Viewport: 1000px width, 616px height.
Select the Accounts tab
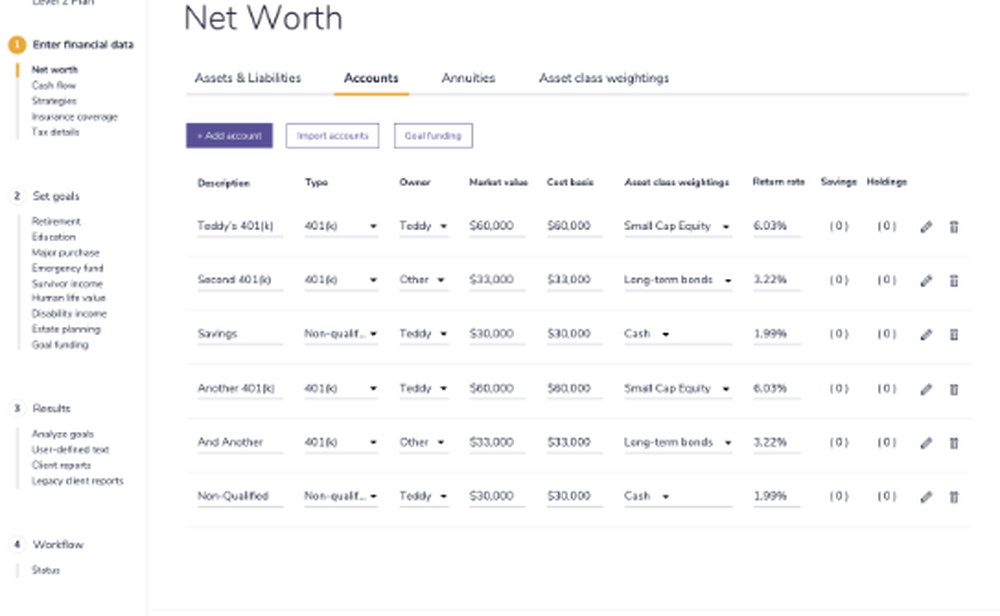pyautogui.click(x=371, y=78)
